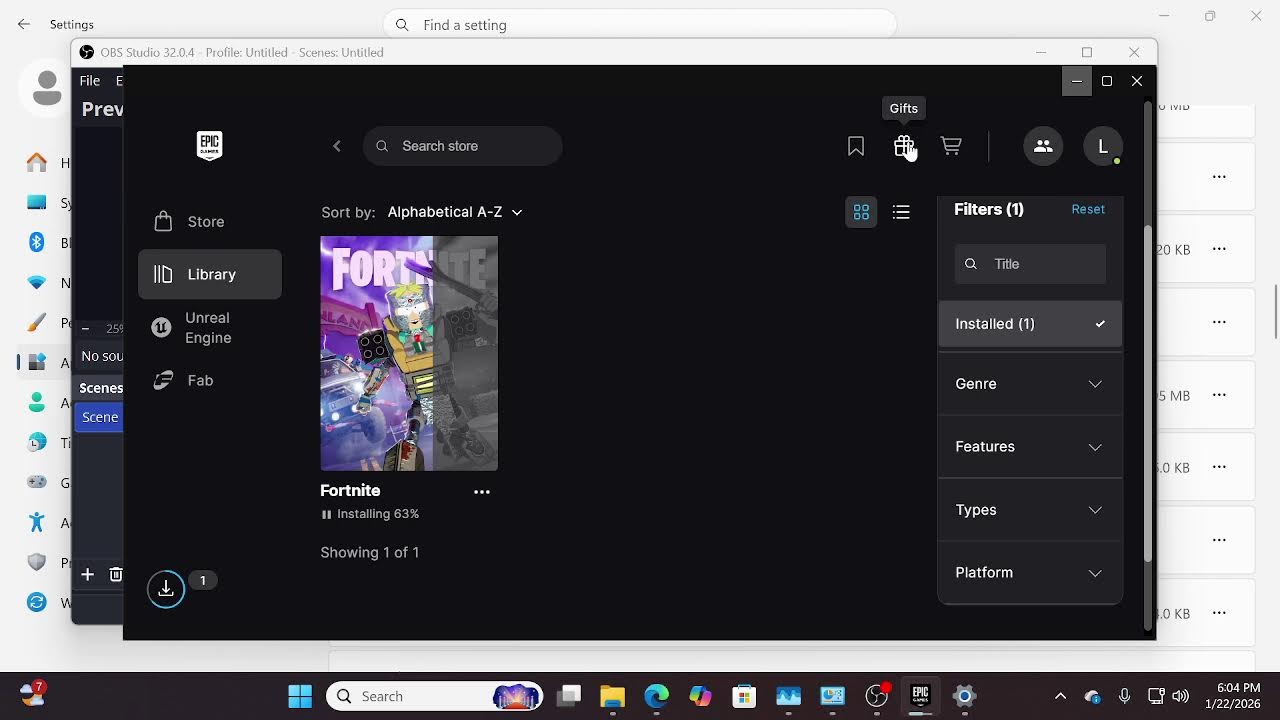Pause the Fortnite installation
Viewport: 1280px width, 720px height.
click(326, 514)
